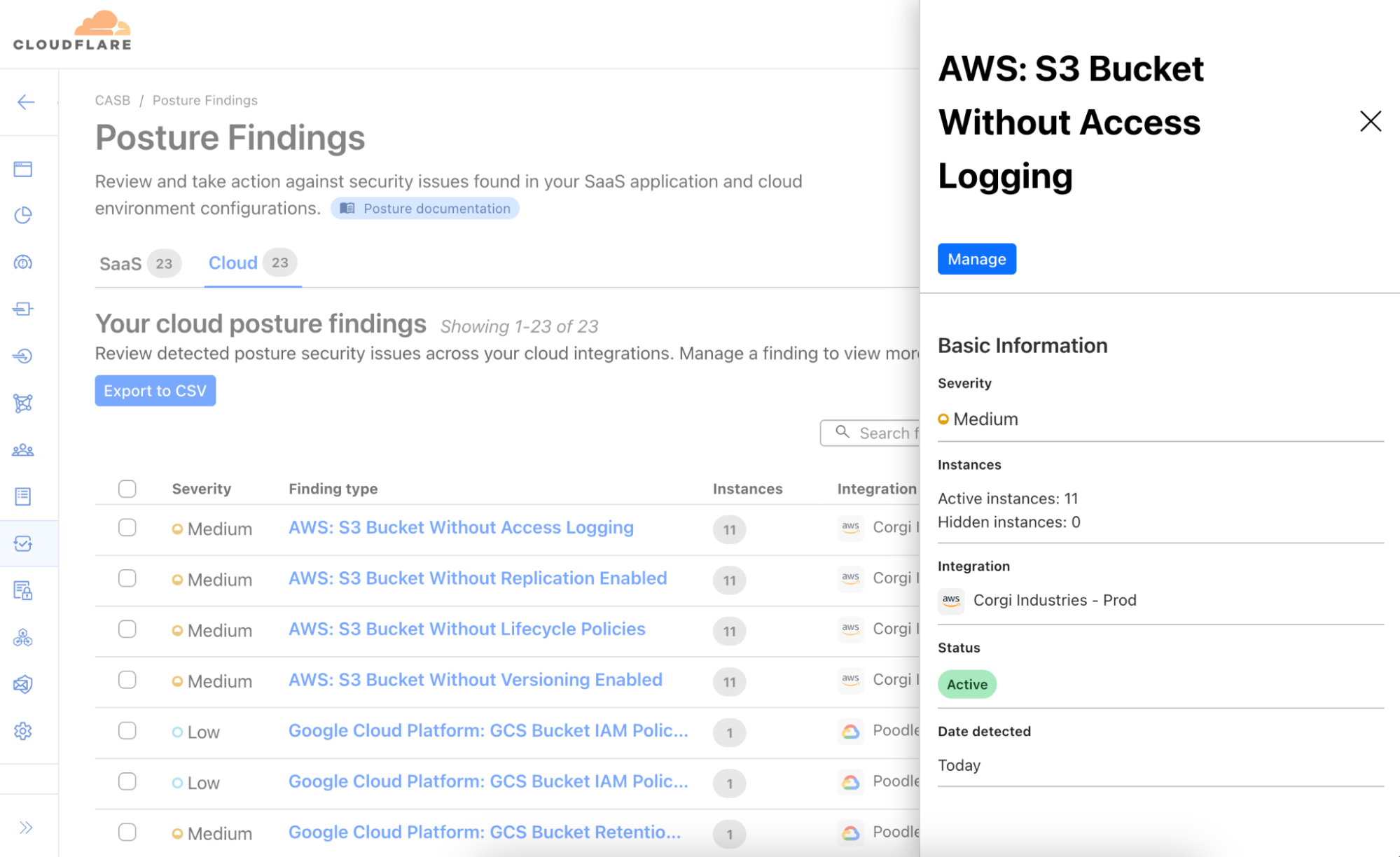Select the checkbox for S3 Versioning Enabled row
This screenshot has width=1400, height=857.
127,680
